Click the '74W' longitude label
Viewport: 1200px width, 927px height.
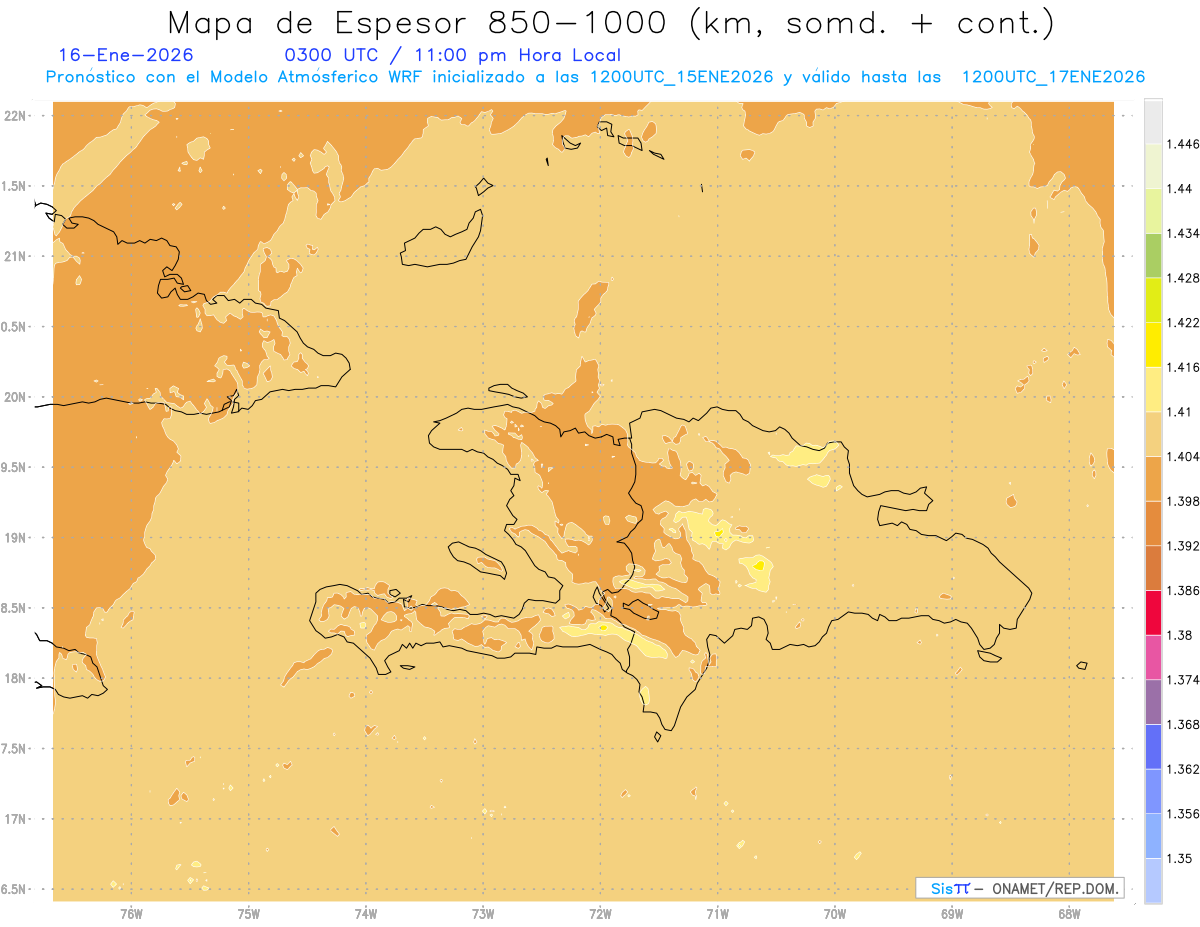click(366, 914)
